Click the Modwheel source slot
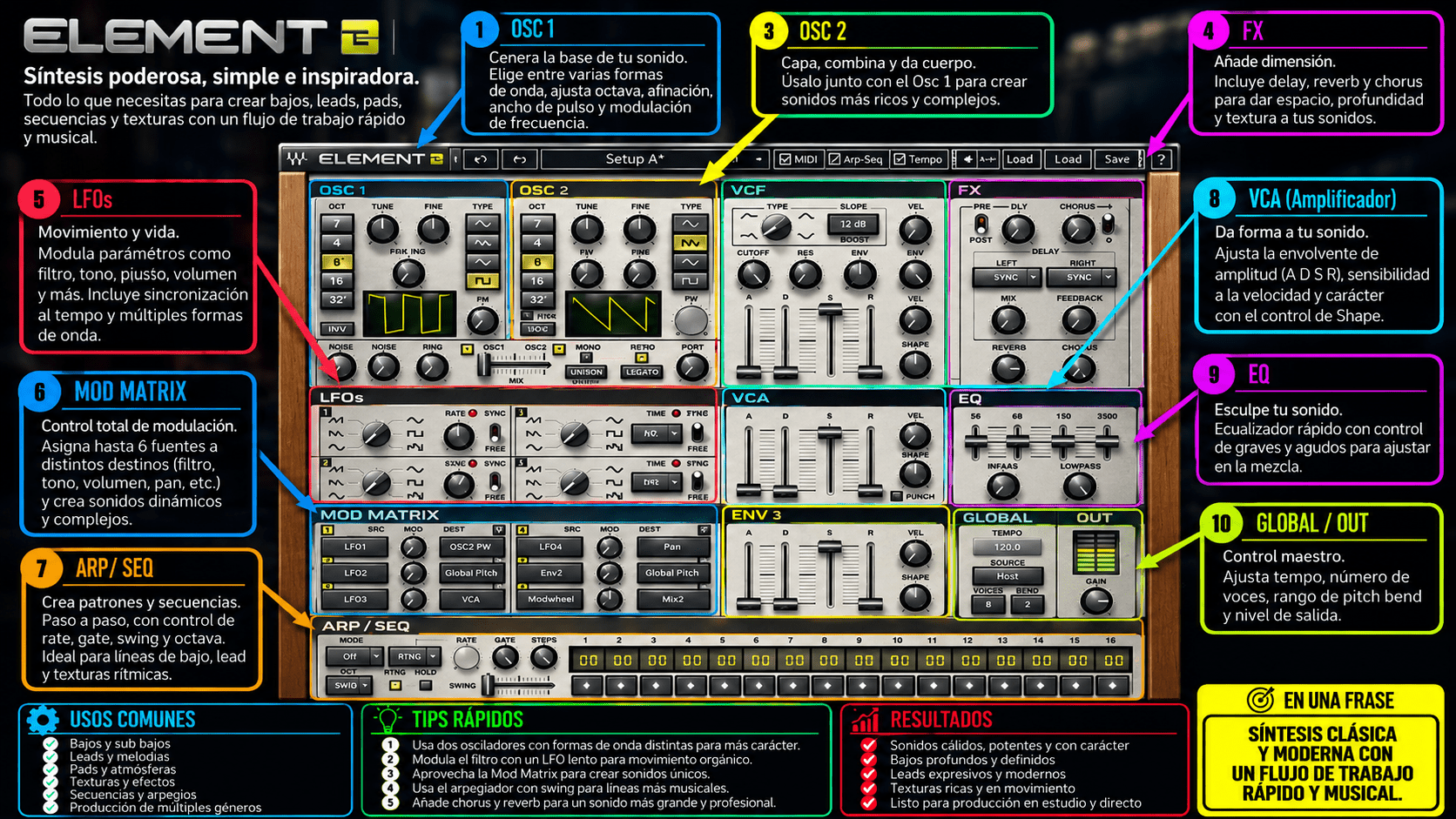The width and height of the screenshot is (1456, 819). point(550,599)
